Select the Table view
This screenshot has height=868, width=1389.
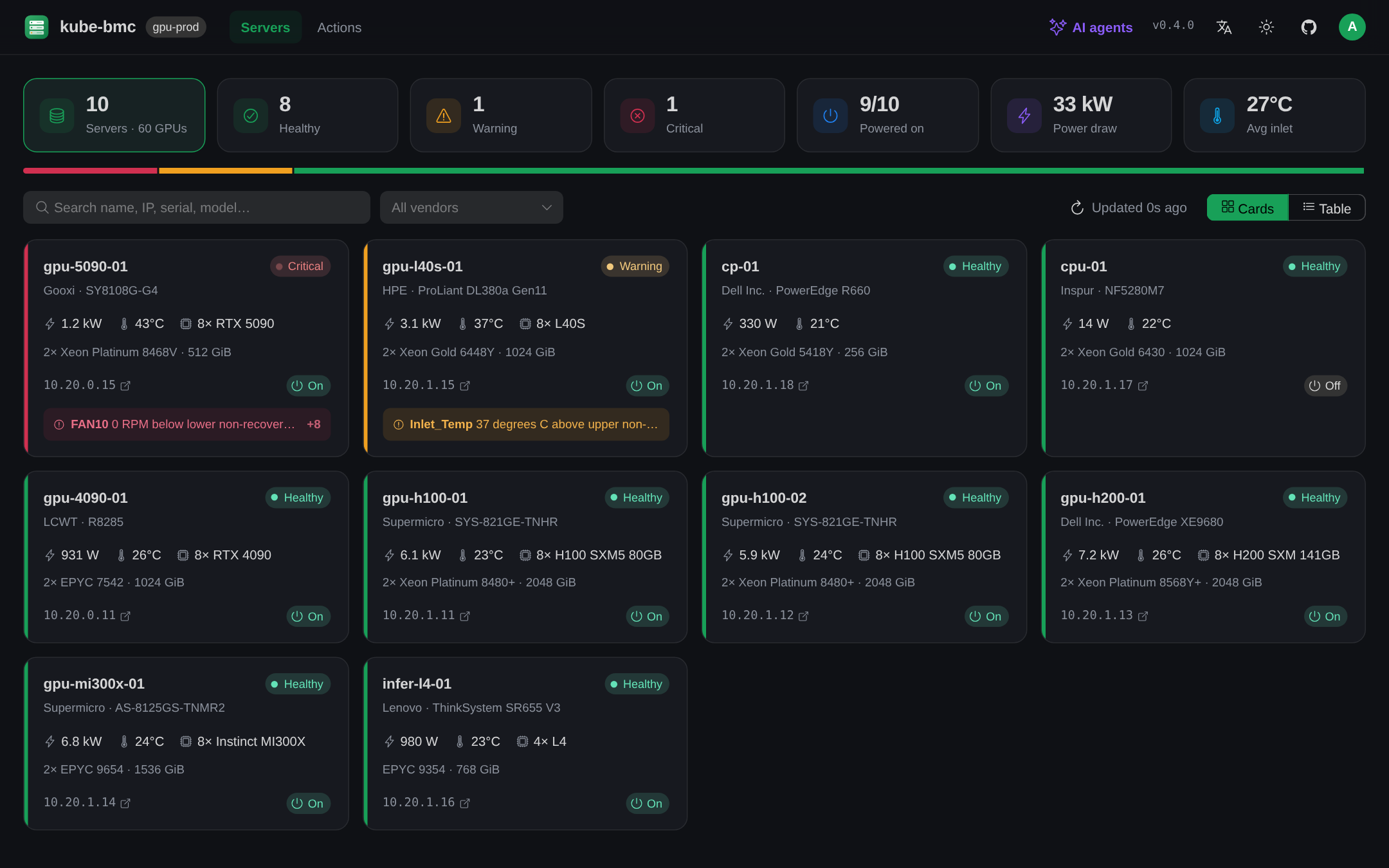pyautogui.click(x=1327, y=208)
